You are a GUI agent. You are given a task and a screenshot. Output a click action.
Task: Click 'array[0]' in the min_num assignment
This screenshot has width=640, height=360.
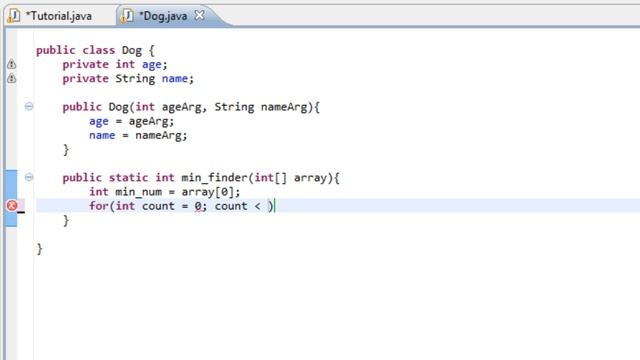[x=208, y=192]
